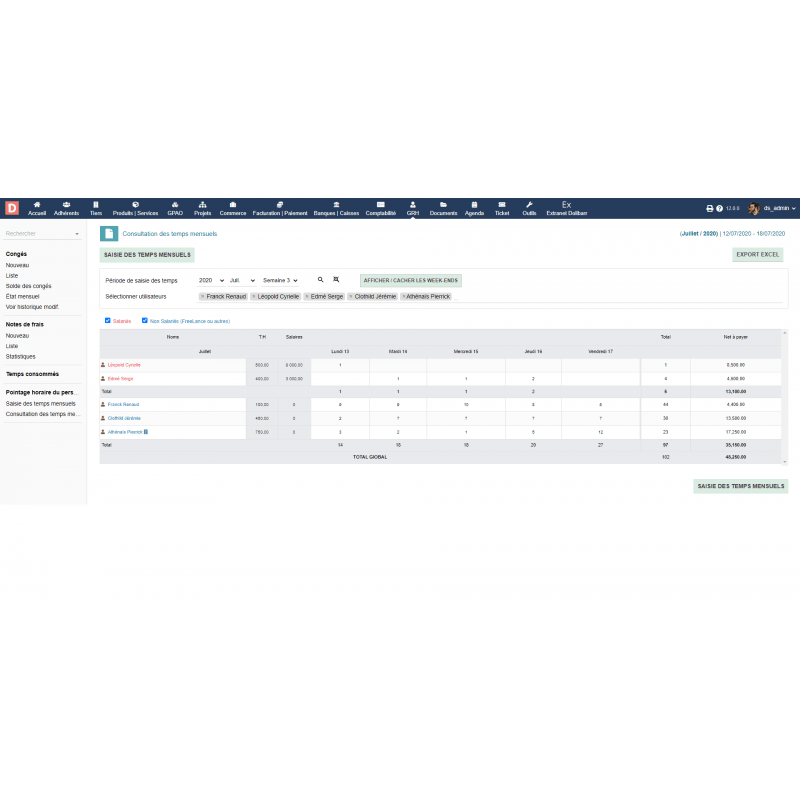Image resolution: width=800 pixels, height=800 pixels.
Task: Open the Outils wrench icon
Action: [529, 204]
